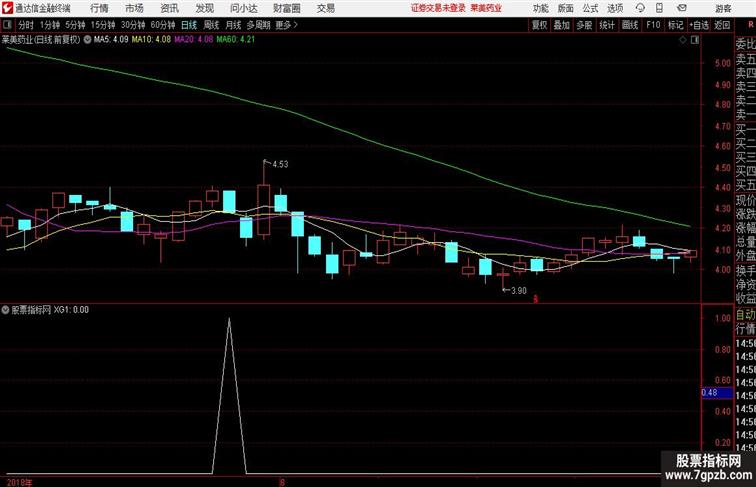
Task: Click the blue 0.48 axis value marker
Action: 716,392
